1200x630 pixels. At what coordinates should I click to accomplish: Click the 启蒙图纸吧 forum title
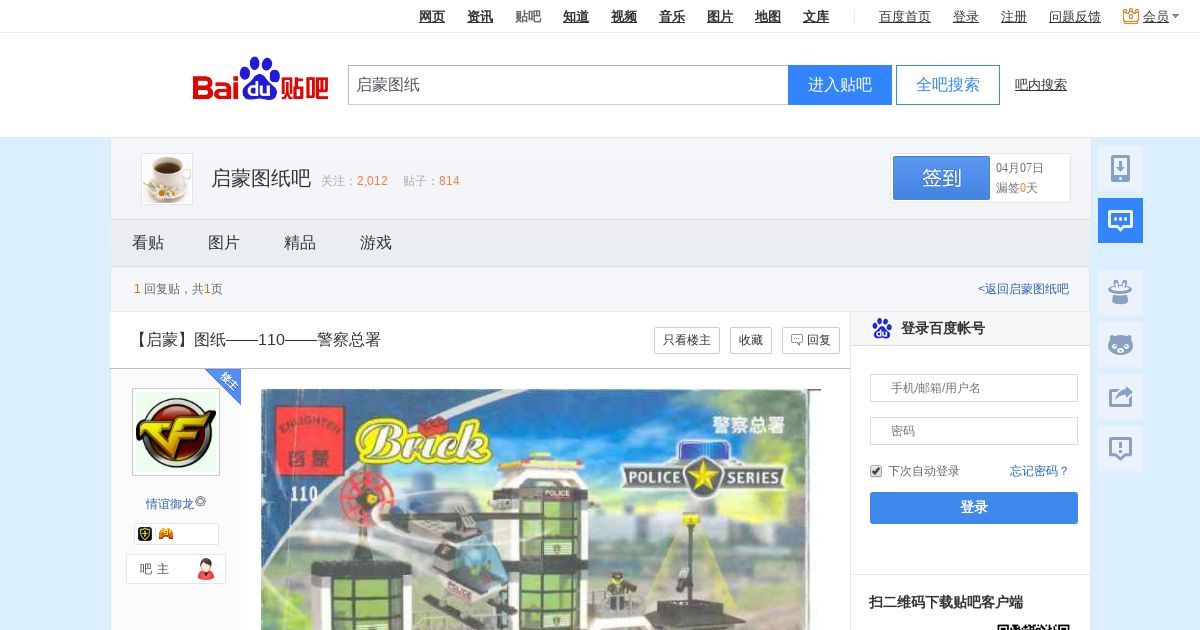261,179
